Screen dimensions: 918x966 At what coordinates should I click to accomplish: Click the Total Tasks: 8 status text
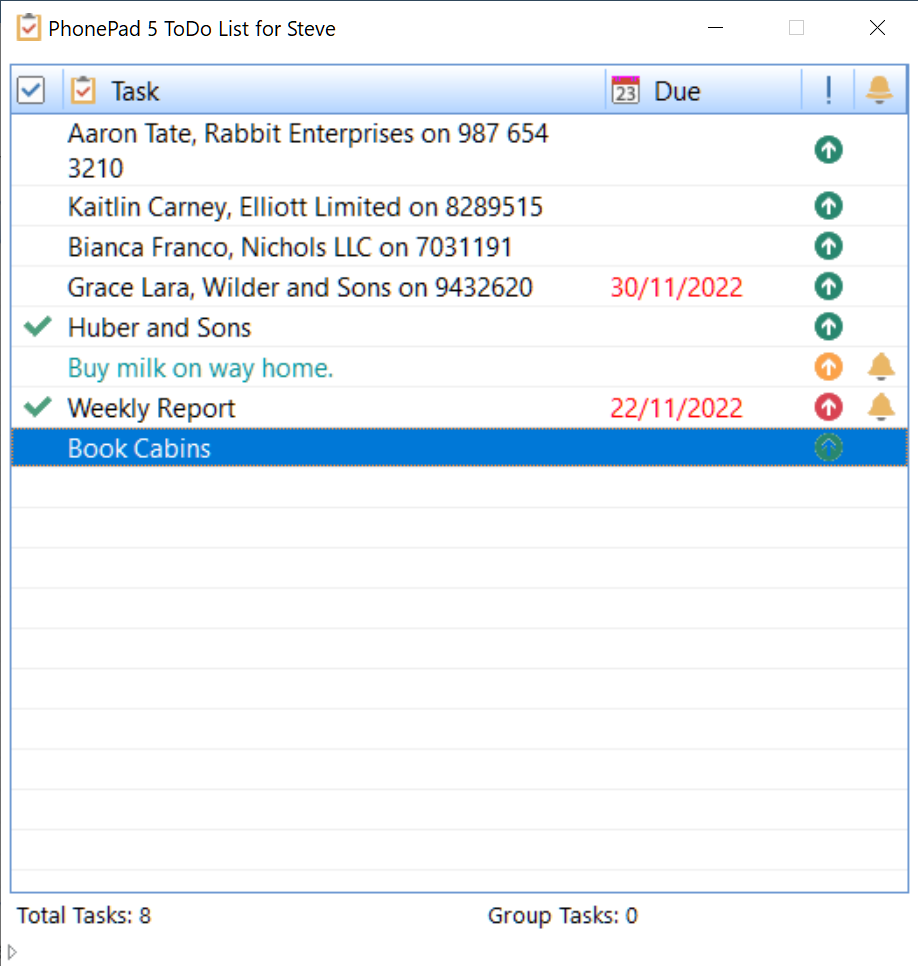(84, 915)
